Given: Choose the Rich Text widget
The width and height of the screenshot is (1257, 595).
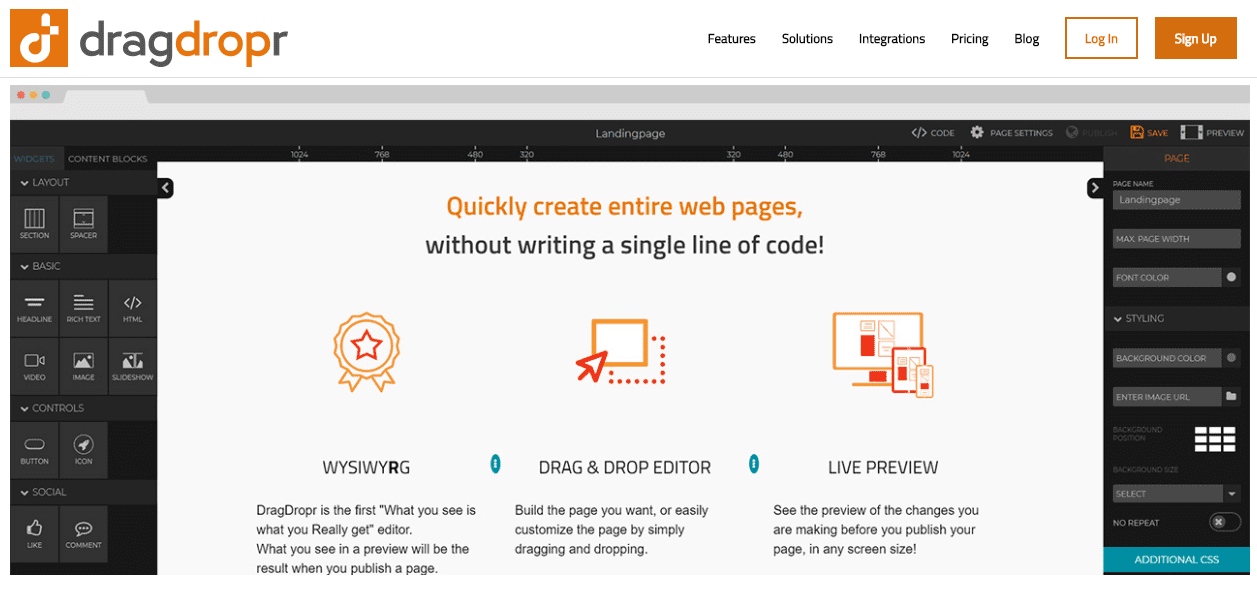Looking at the screenshot, I should [x=83, y=309].
